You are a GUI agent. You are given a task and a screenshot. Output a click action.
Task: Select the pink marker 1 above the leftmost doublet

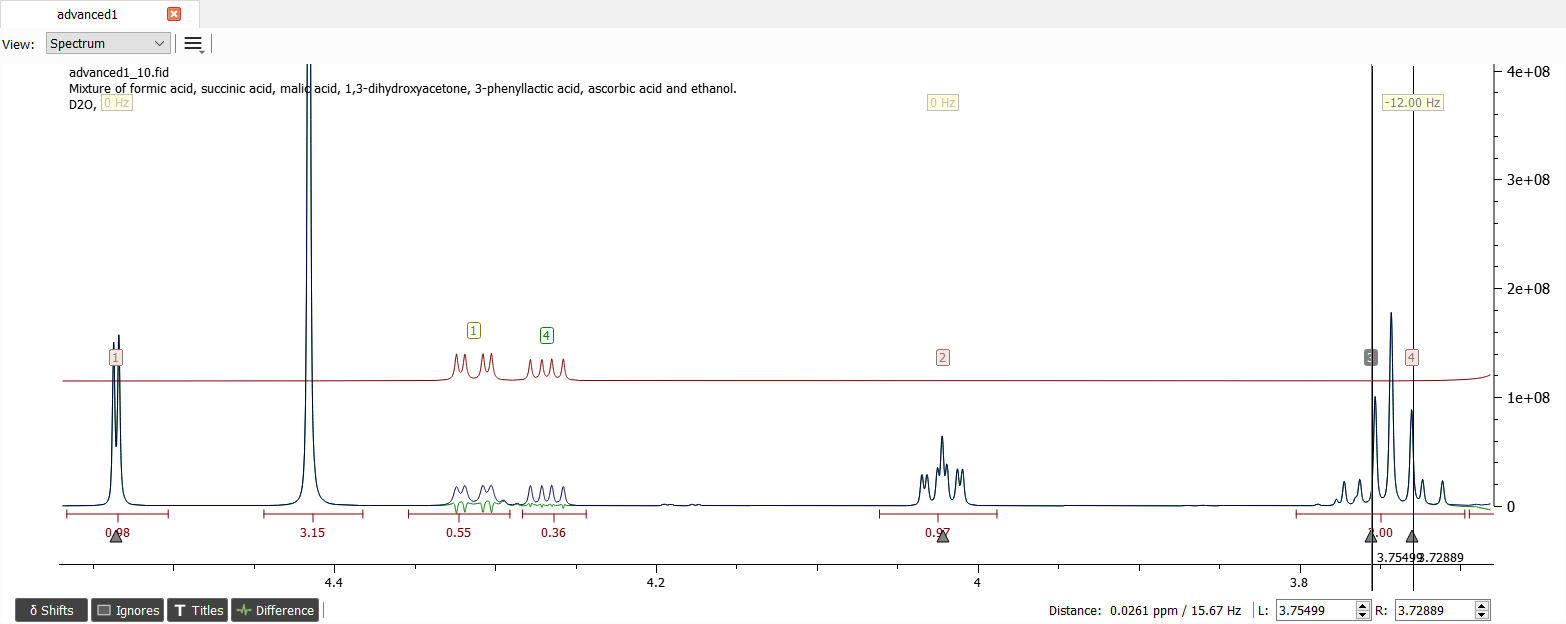pos(116,357)
